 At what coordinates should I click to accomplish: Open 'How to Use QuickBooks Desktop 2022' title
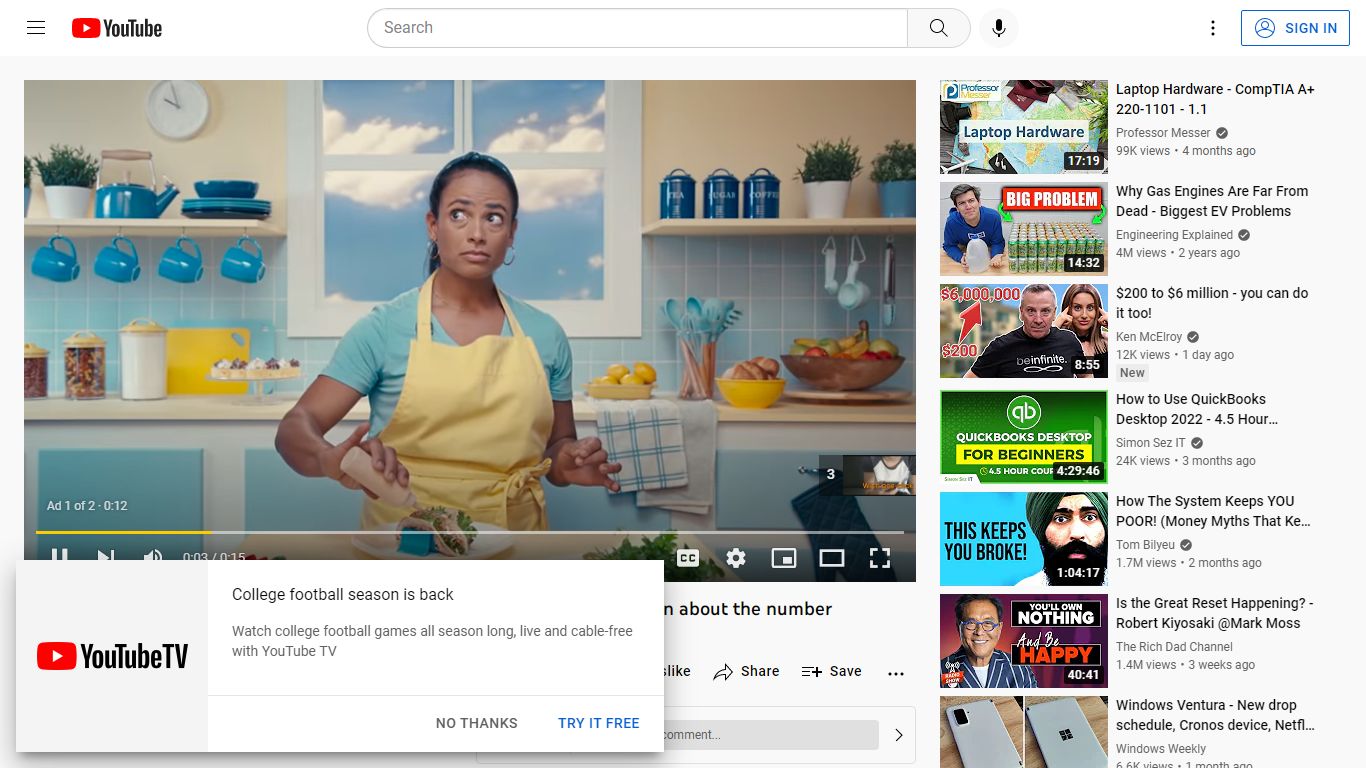tap(1197, 409)
